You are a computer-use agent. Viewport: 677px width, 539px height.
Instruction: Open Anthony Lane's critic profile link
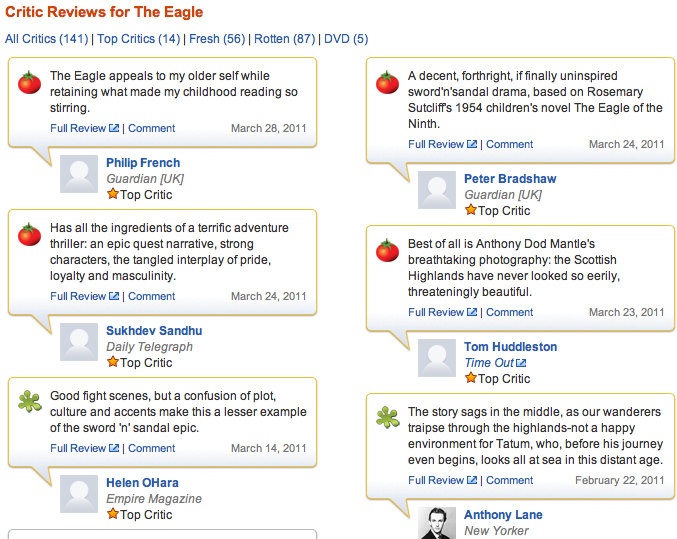point(503,515)
